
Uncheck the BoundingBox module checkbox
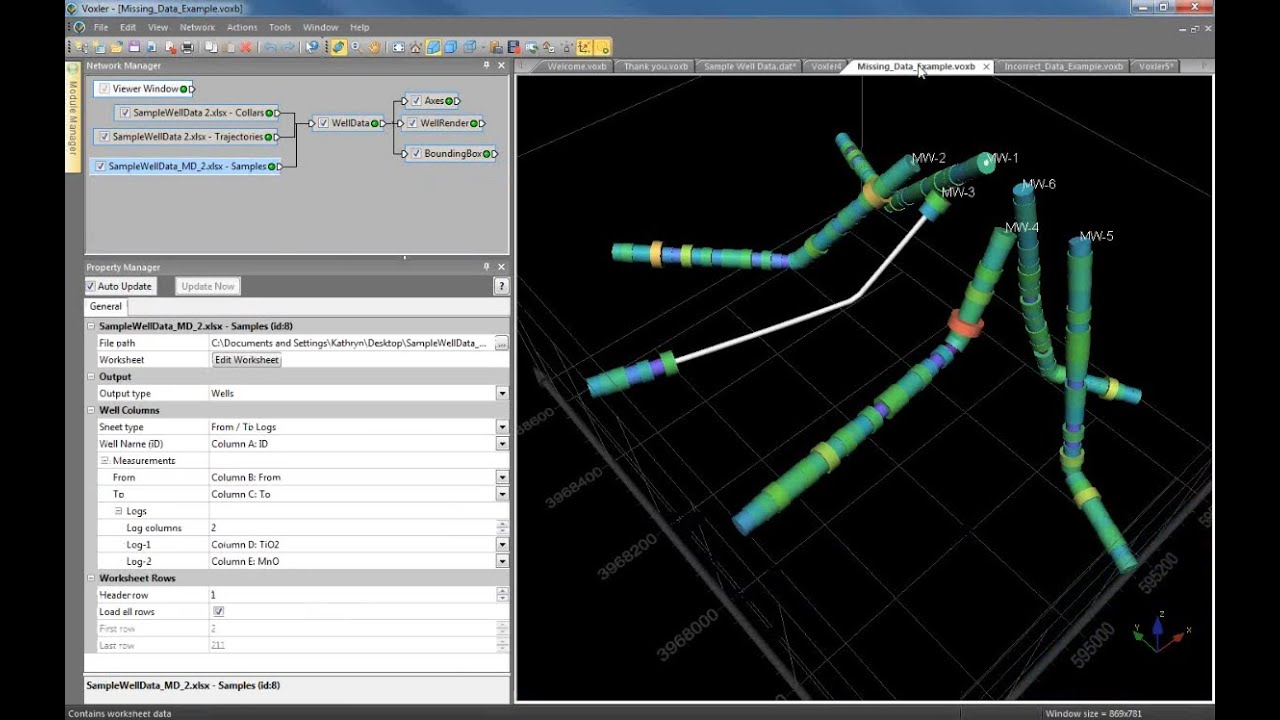tap(416, 154)
